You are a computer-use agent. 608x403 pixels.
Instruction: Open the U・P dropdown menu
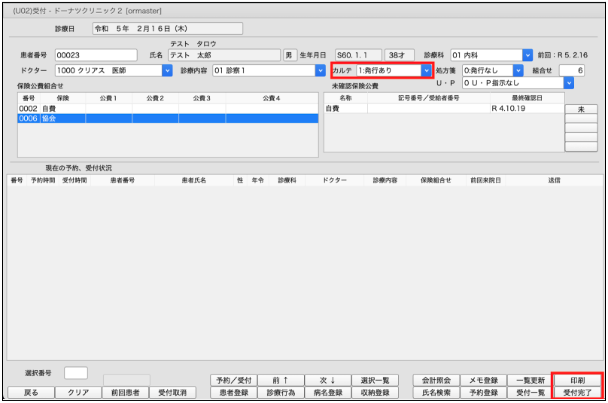[568, 83]
